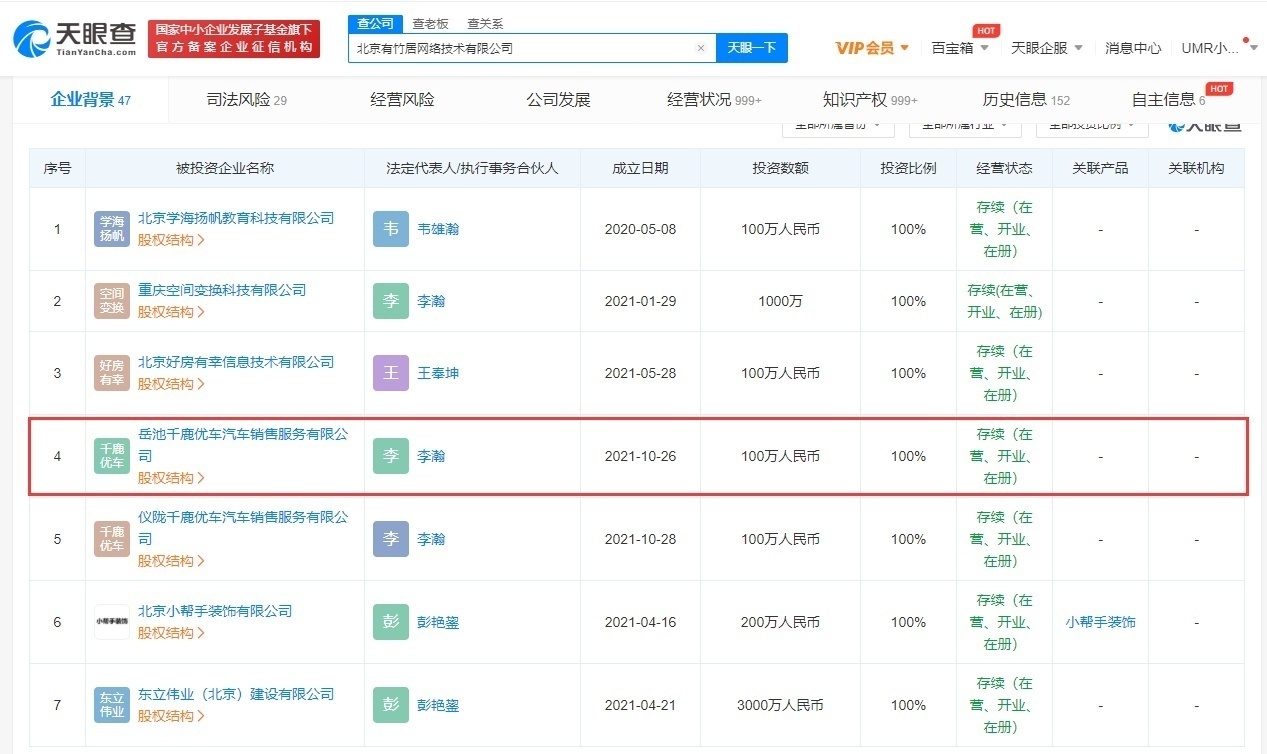The image size is (1267, 754).
Task: Open the VIP会员 dropdown
Action: 872,48
